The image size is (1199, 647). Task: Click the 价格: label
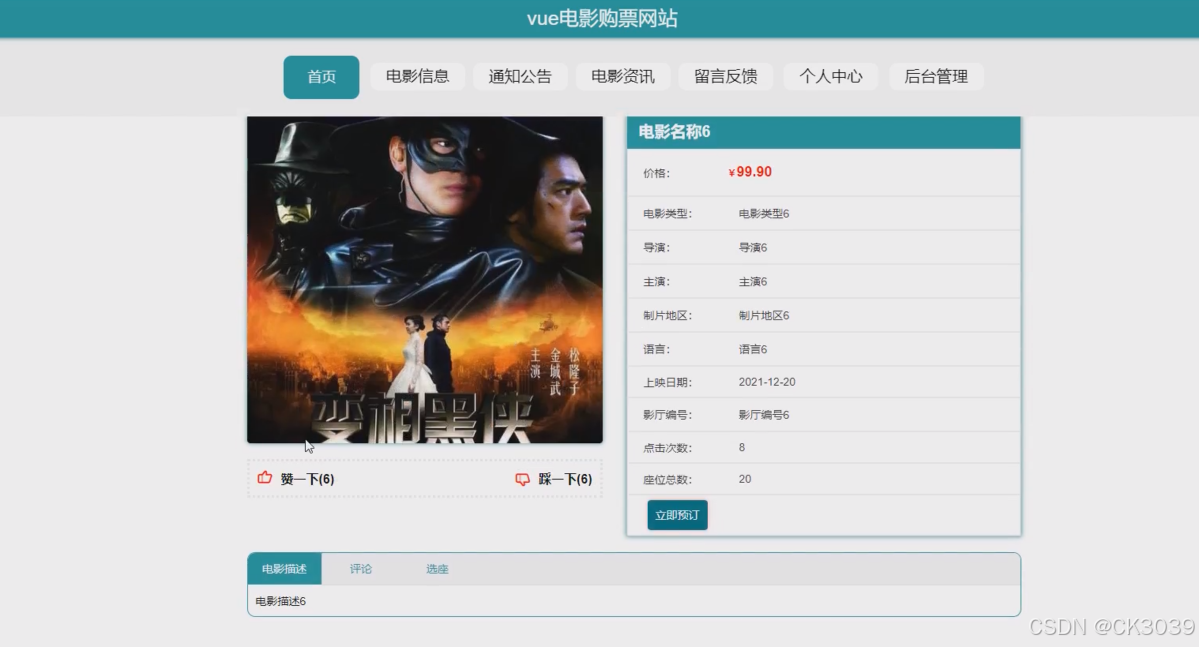tap(656, 173)
